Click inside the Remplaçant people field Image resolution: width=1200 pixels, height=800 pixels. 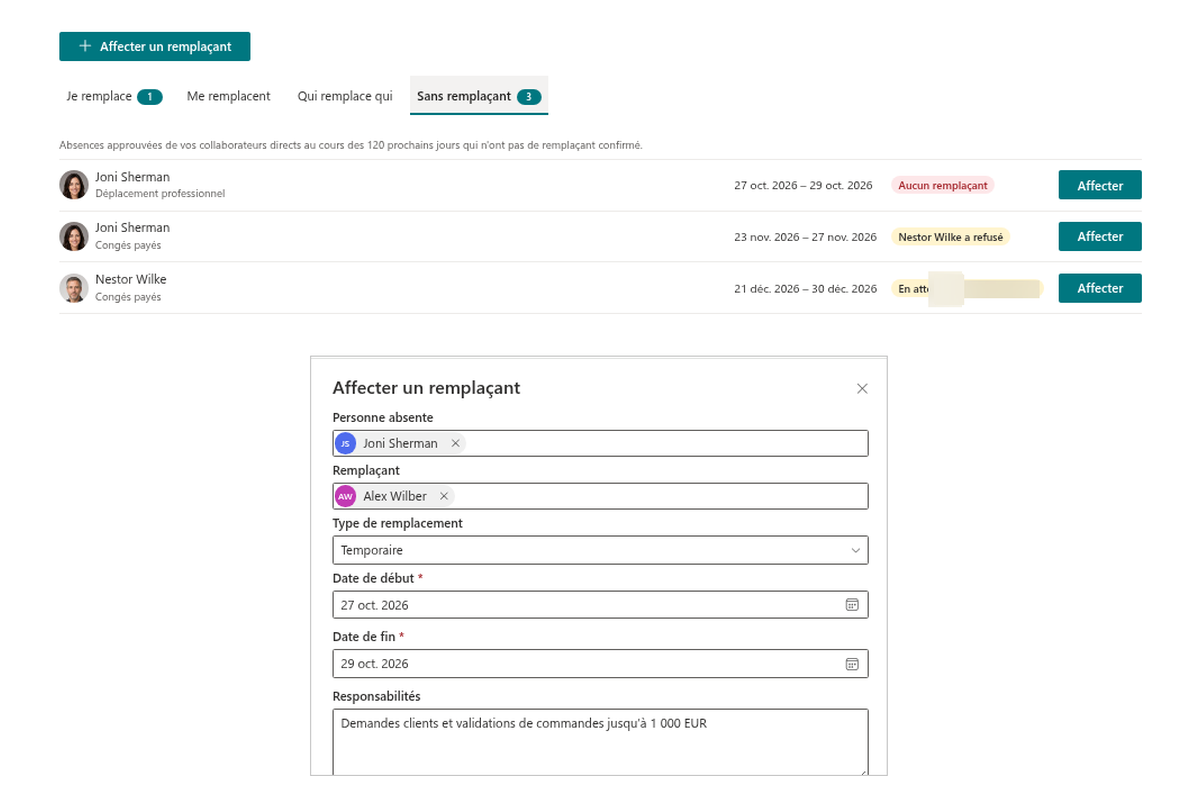600,496
